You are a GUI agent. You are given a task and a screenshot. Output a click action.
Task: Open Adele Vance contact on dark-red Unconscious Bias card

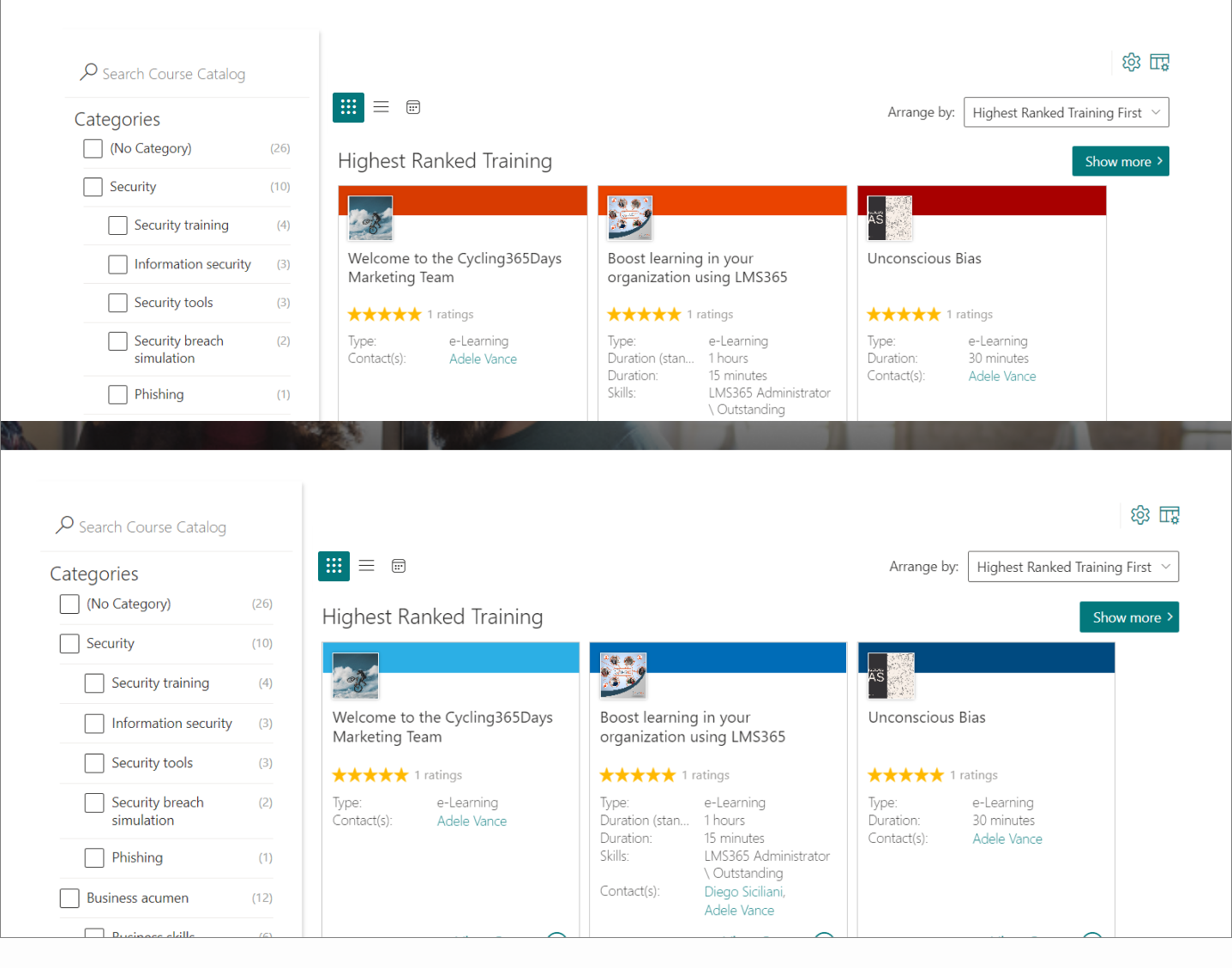[1002, 376]
